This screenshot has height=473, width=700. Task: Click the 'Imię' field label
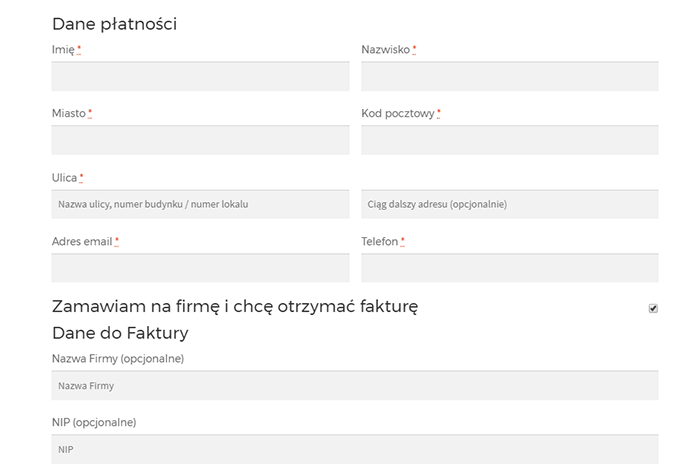tap(63, 49)
